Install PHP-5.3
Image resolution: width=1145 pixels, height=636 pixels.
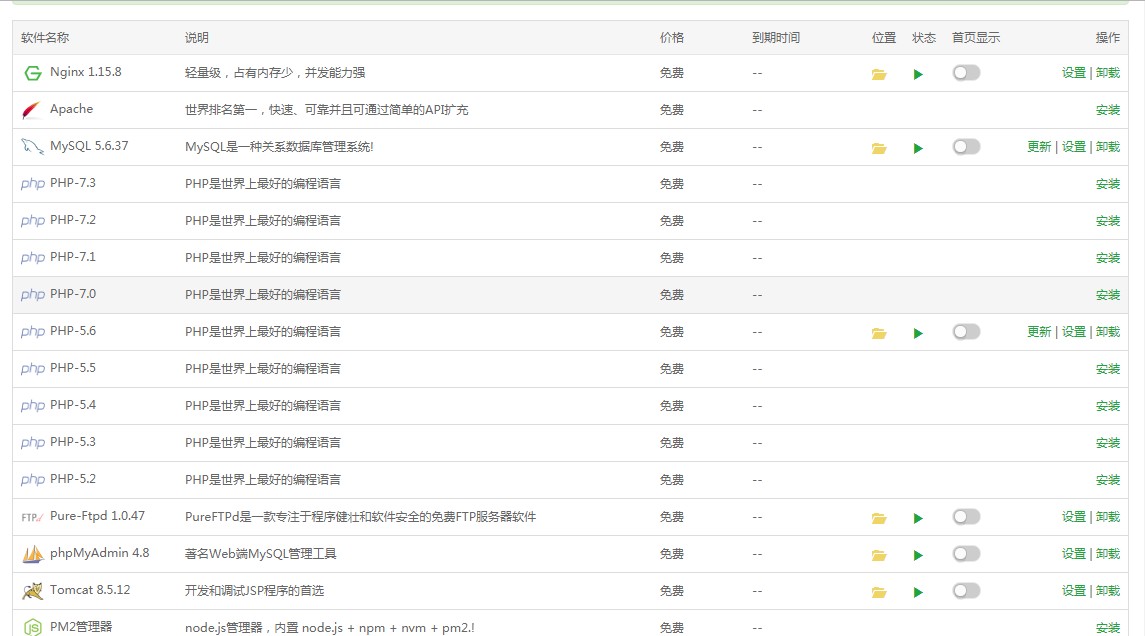pyautogui.click(x=1108, y=442)
